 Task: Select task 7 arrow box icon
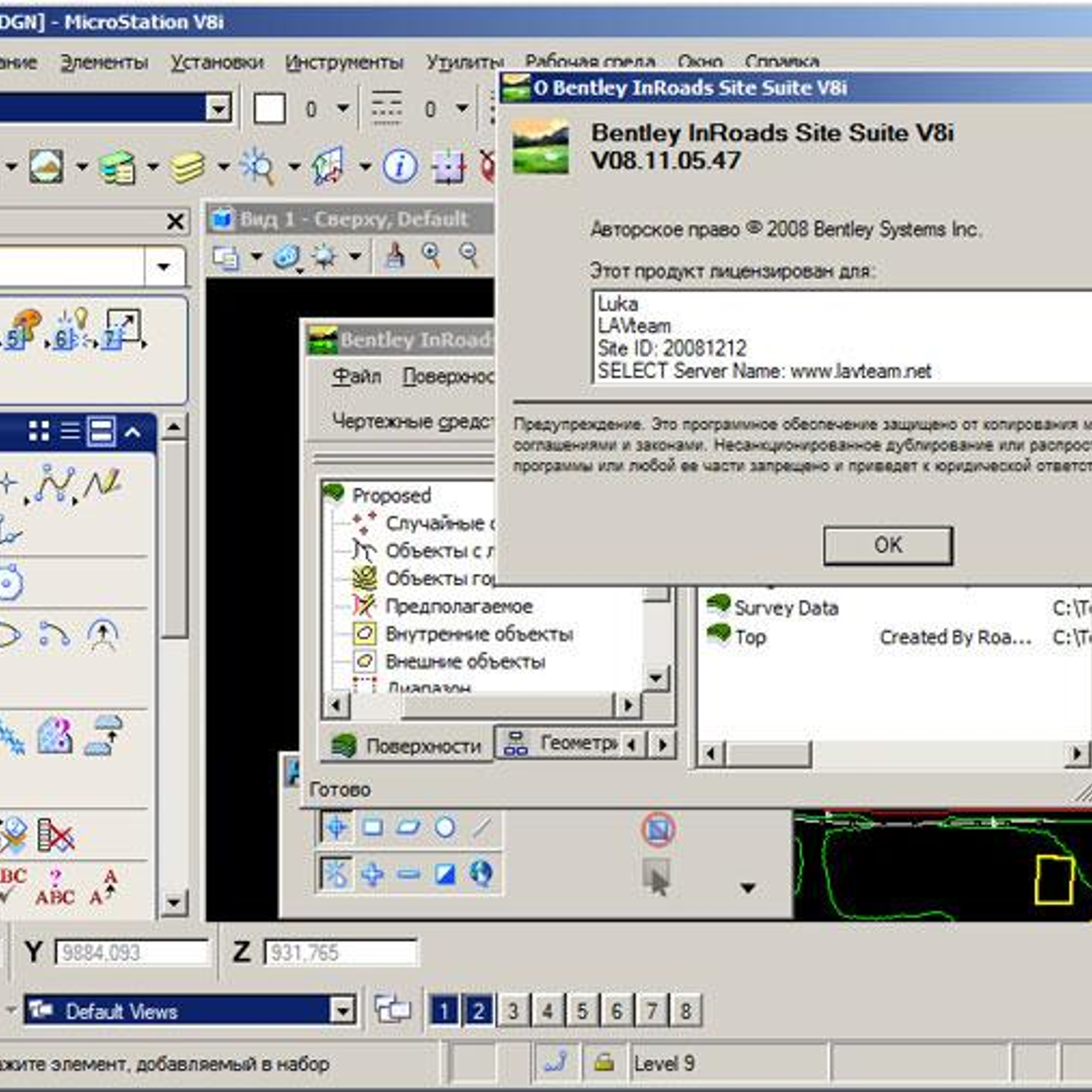121,329
